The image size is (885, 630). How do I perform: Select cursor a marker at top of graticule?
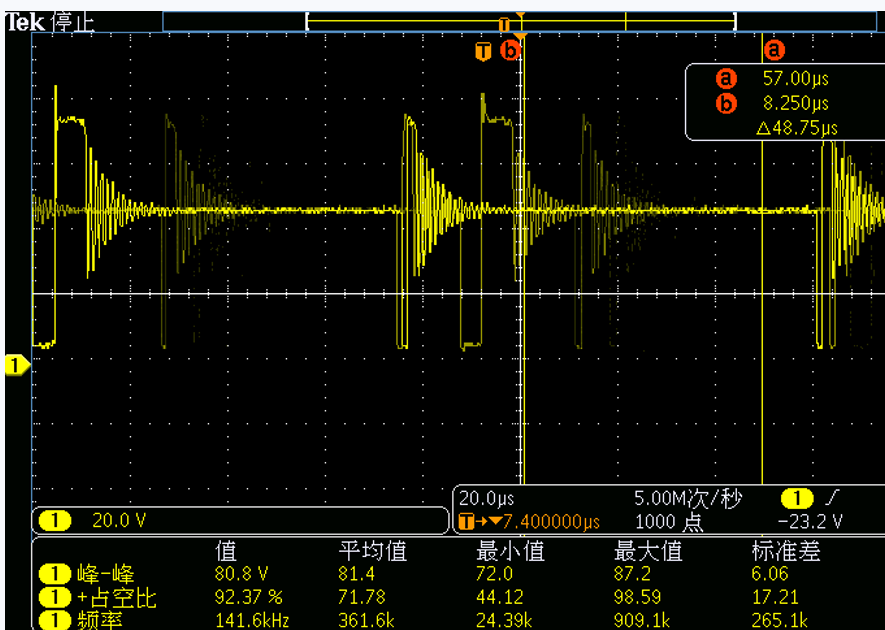[x=774, y=50]
